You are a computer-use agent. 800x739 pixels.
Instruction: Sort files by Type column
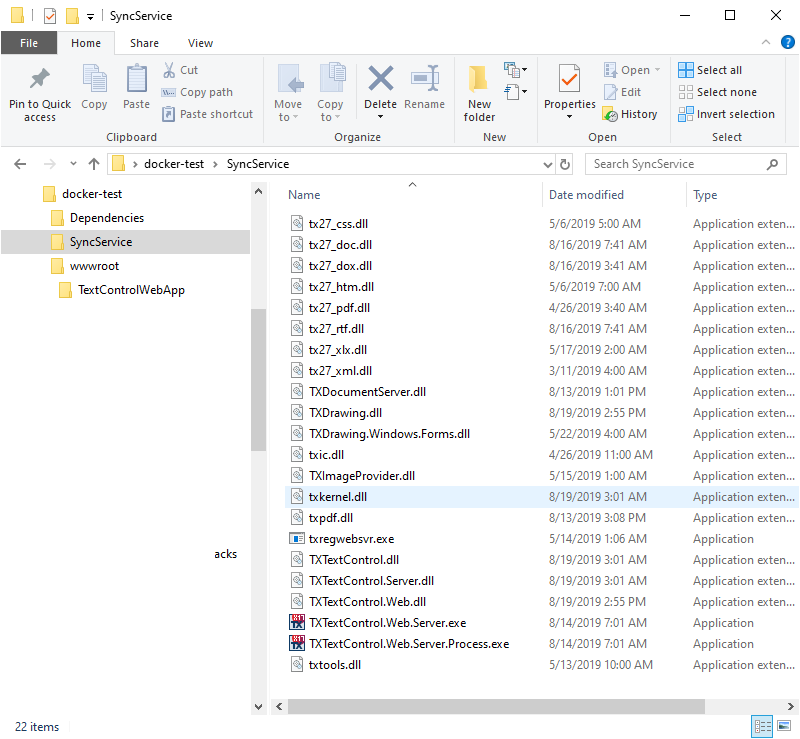point(705,195)
